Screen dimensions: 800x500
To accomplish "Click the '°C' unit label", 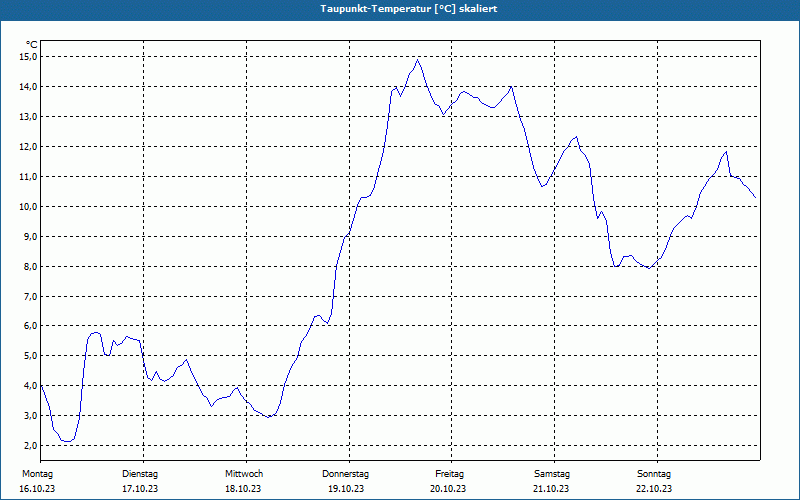I will pos(32,45).
